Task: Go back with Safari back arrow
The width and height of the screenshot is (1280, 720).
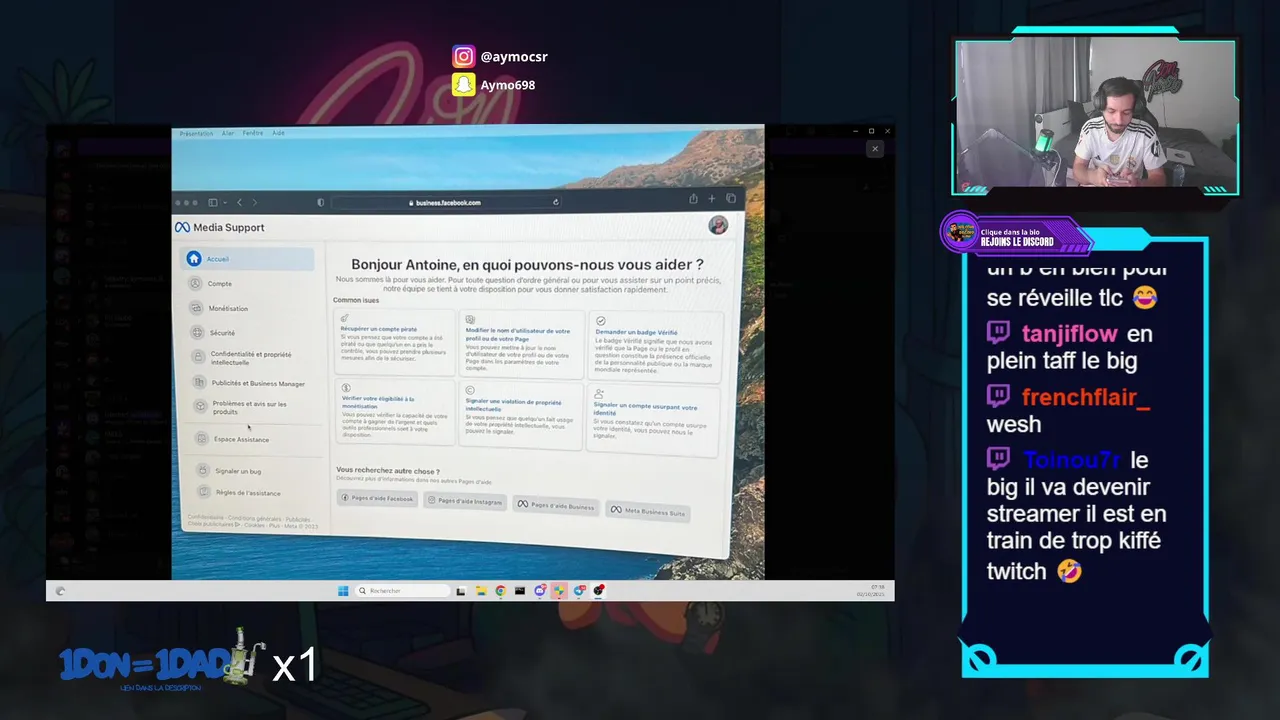Action: pos(239,202)
